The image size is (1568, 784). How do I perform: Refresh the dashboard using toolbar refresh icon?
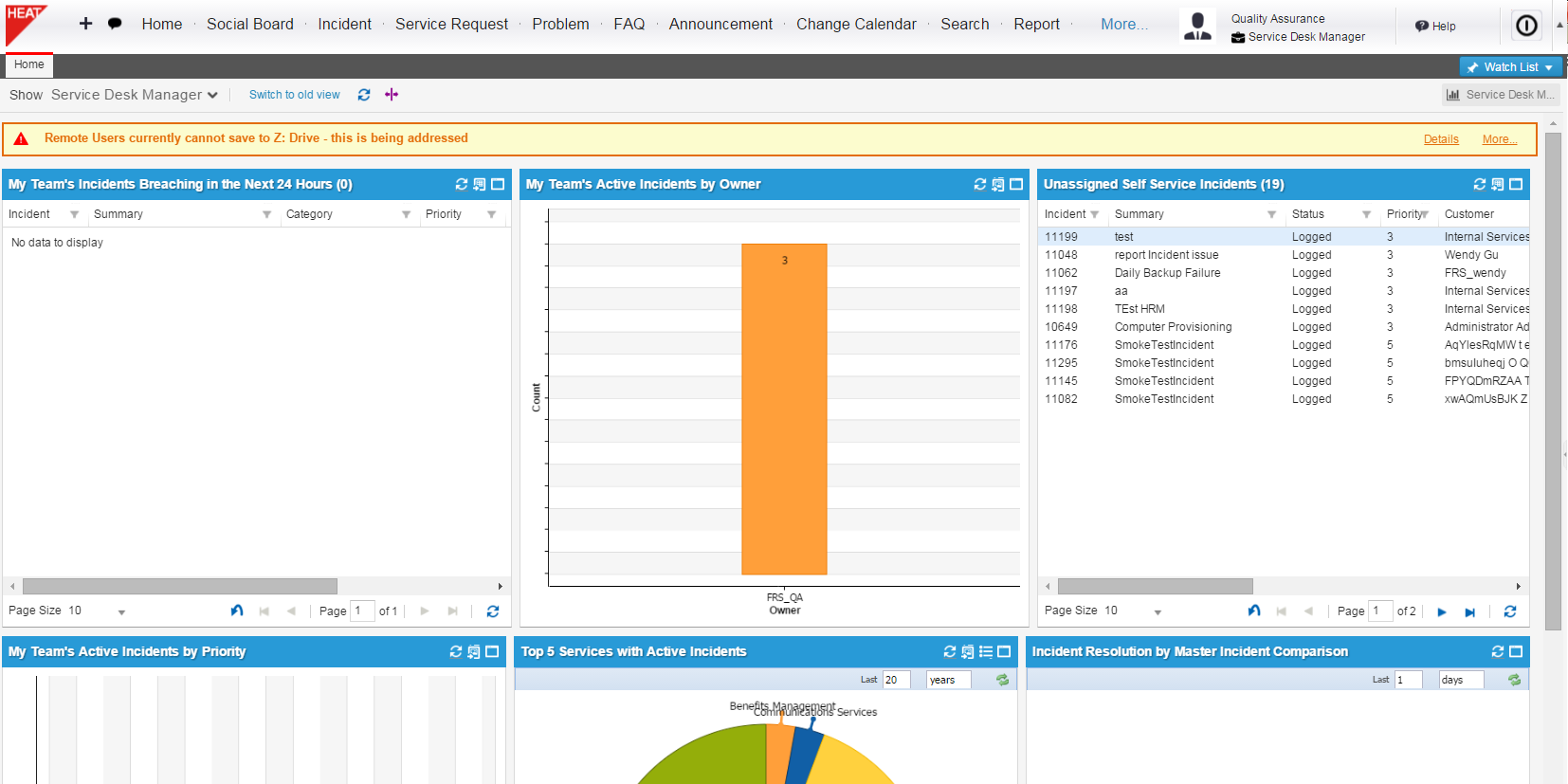tap(364, 95)
